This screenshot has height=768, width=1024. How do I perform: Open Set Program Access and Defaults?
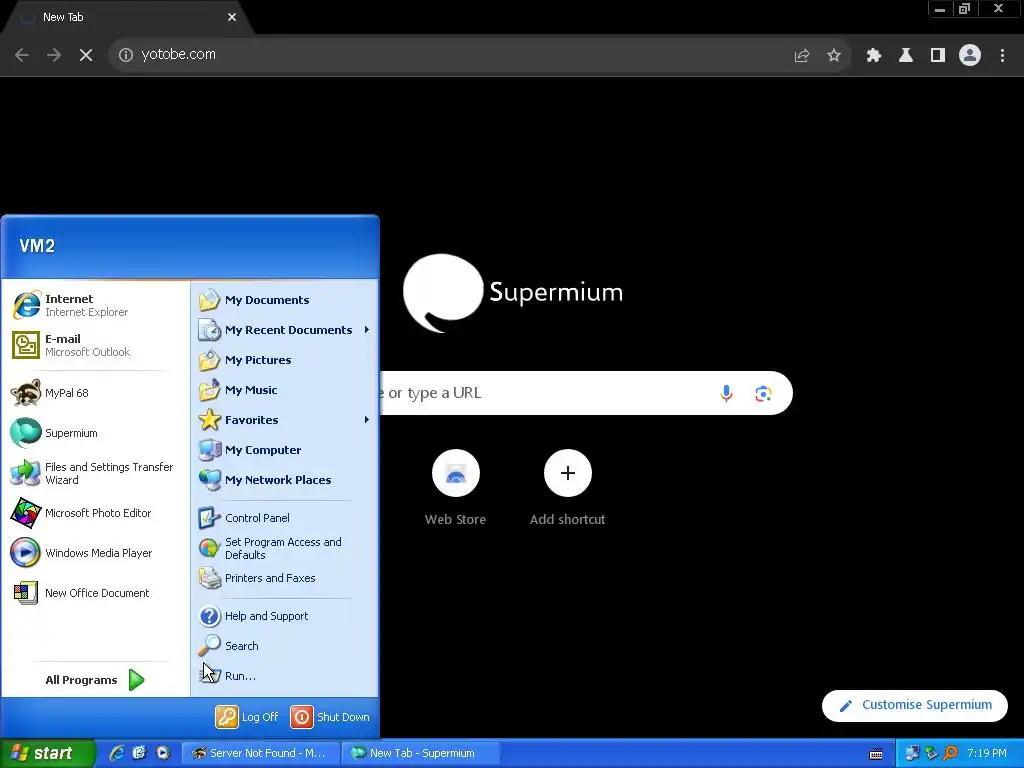point(285,549)
